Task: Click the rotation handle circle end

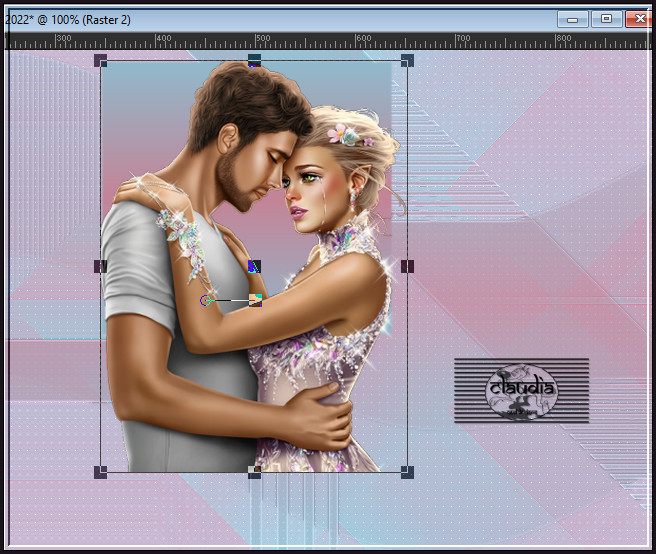Action: tap(205, 300)
